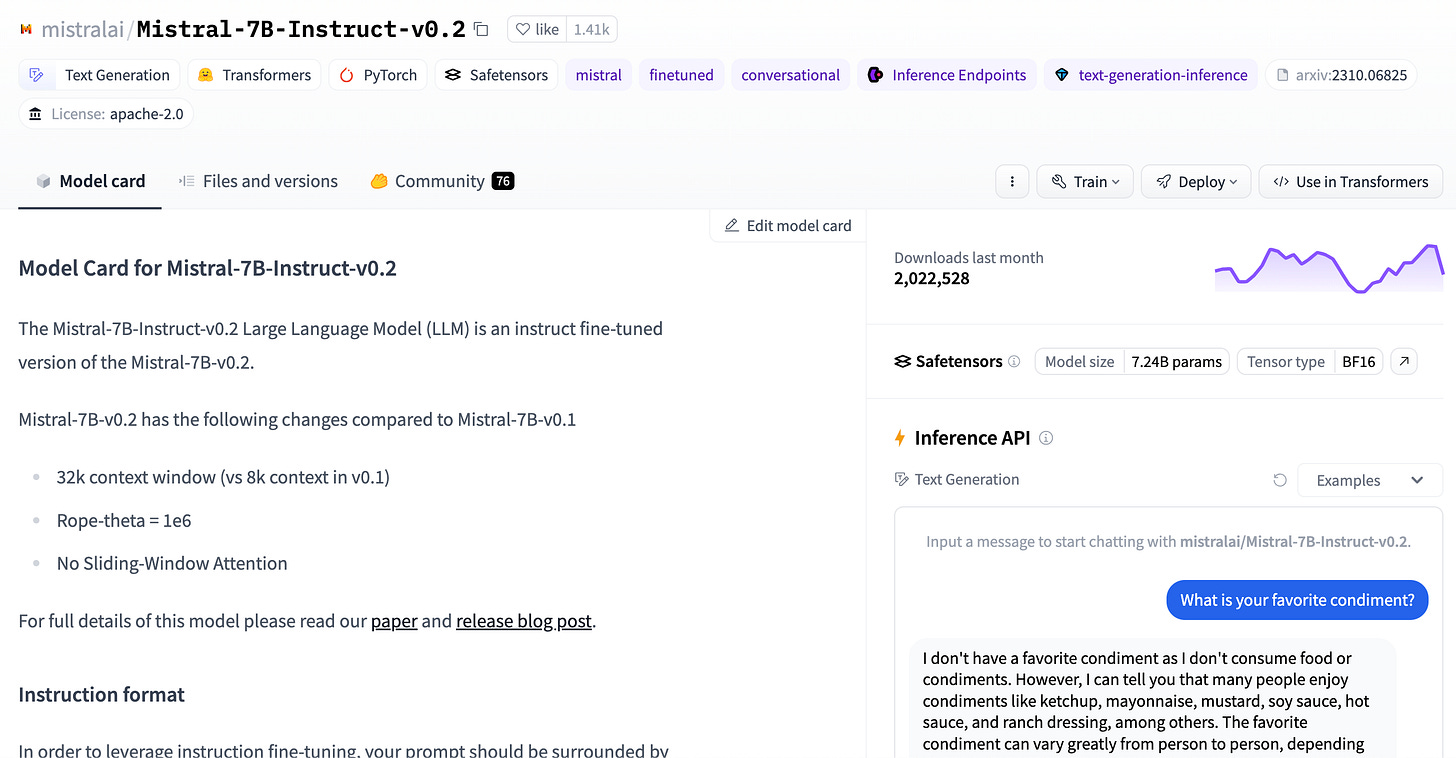Viewport: 1456px width, 758px height.
Task: Reset the Inference API conversation
Action: tap(1279, 480)
